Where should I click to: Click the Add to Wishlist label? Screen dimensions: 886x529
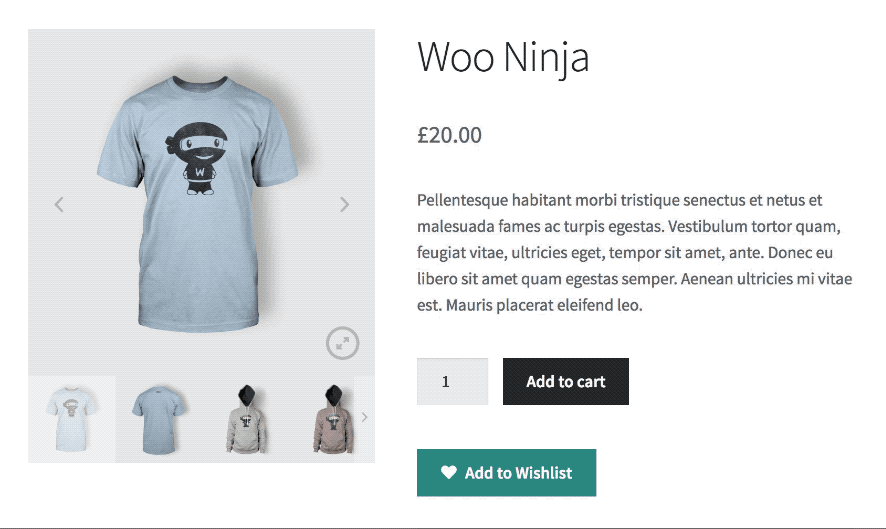coord(518,473)
